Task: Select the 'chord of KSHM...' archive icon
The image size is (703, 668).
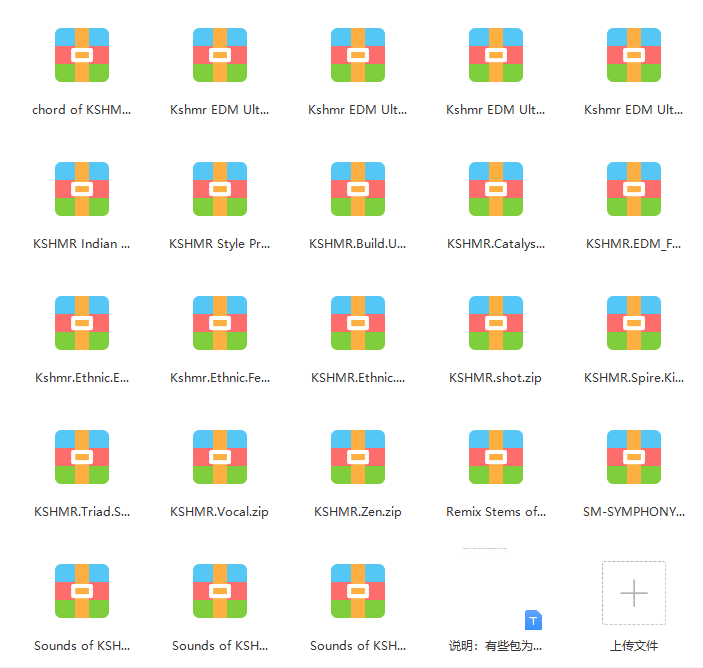Action: point(82,55)
